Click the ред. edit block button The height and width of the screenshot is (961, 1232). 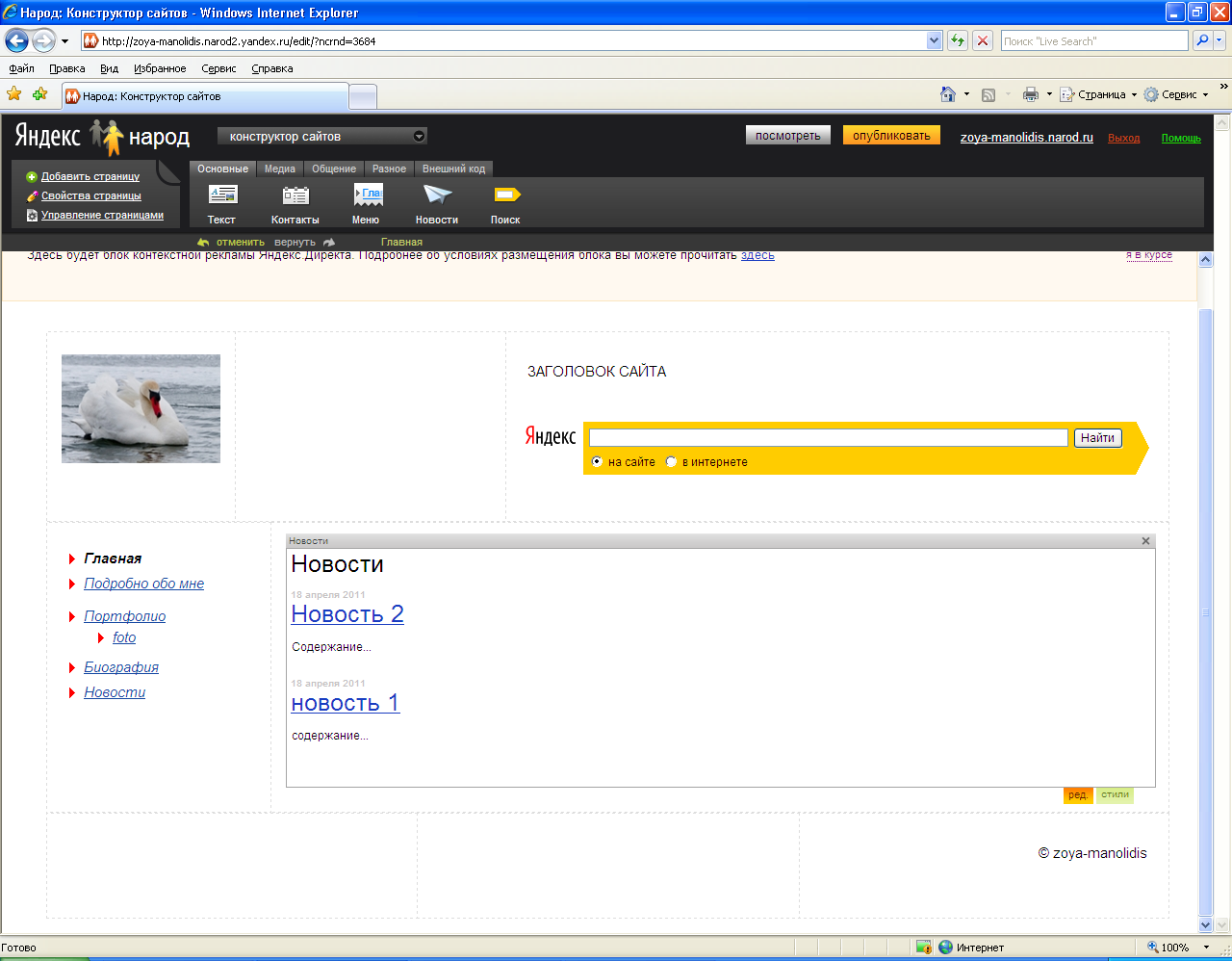[x=1078, y=795]
